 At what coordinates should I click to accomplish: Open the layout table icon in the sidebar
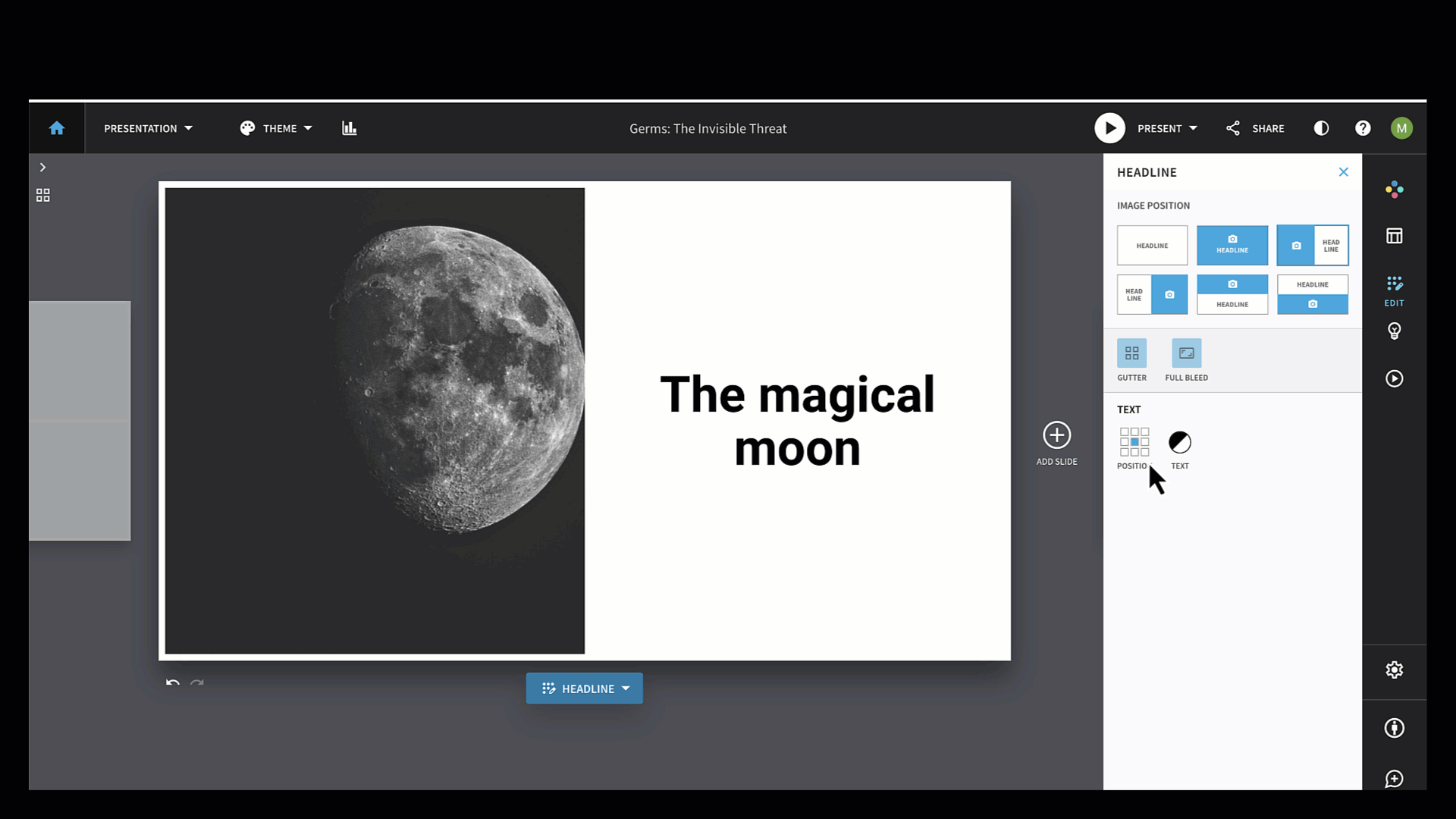coord(1394,236)
